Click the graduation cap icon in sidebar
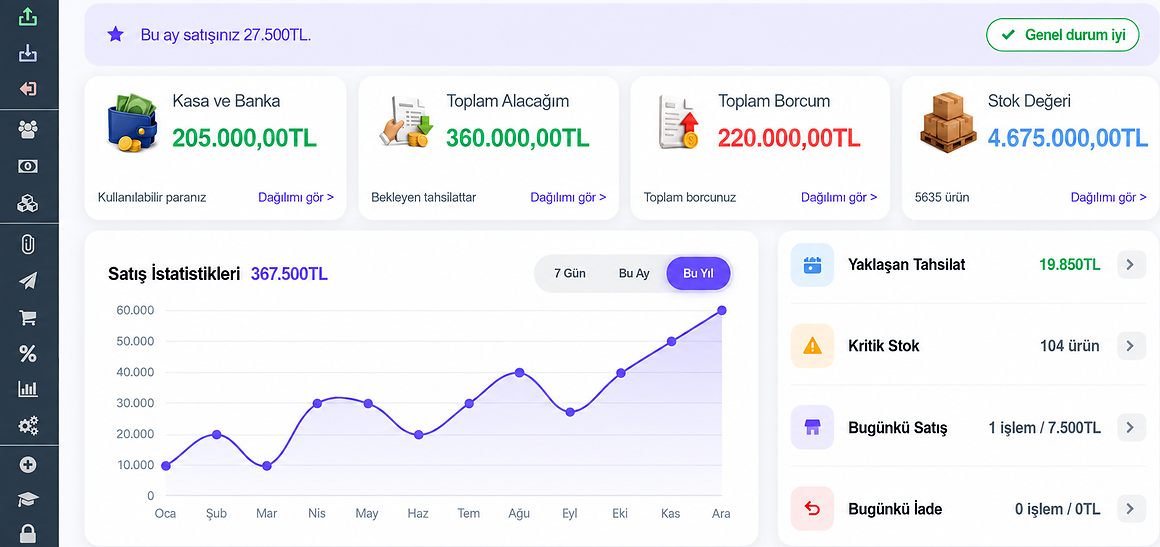This screenshot has width=1160, height=547. tap(27, 500)
